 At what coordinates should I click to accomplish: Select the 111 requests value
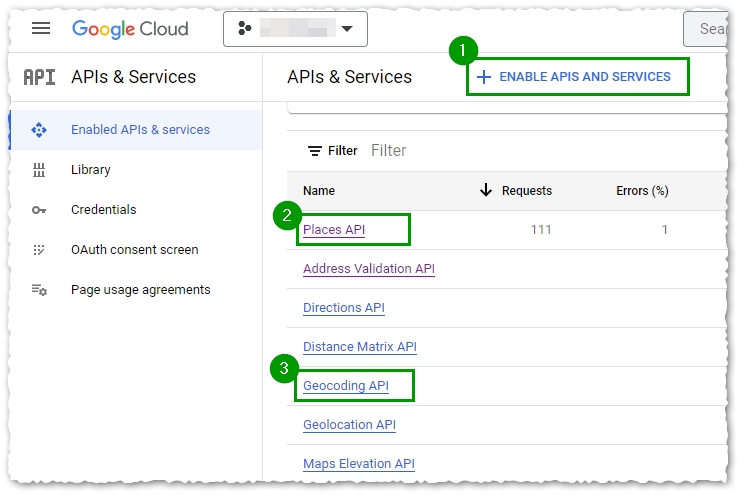tap(541, 230)
